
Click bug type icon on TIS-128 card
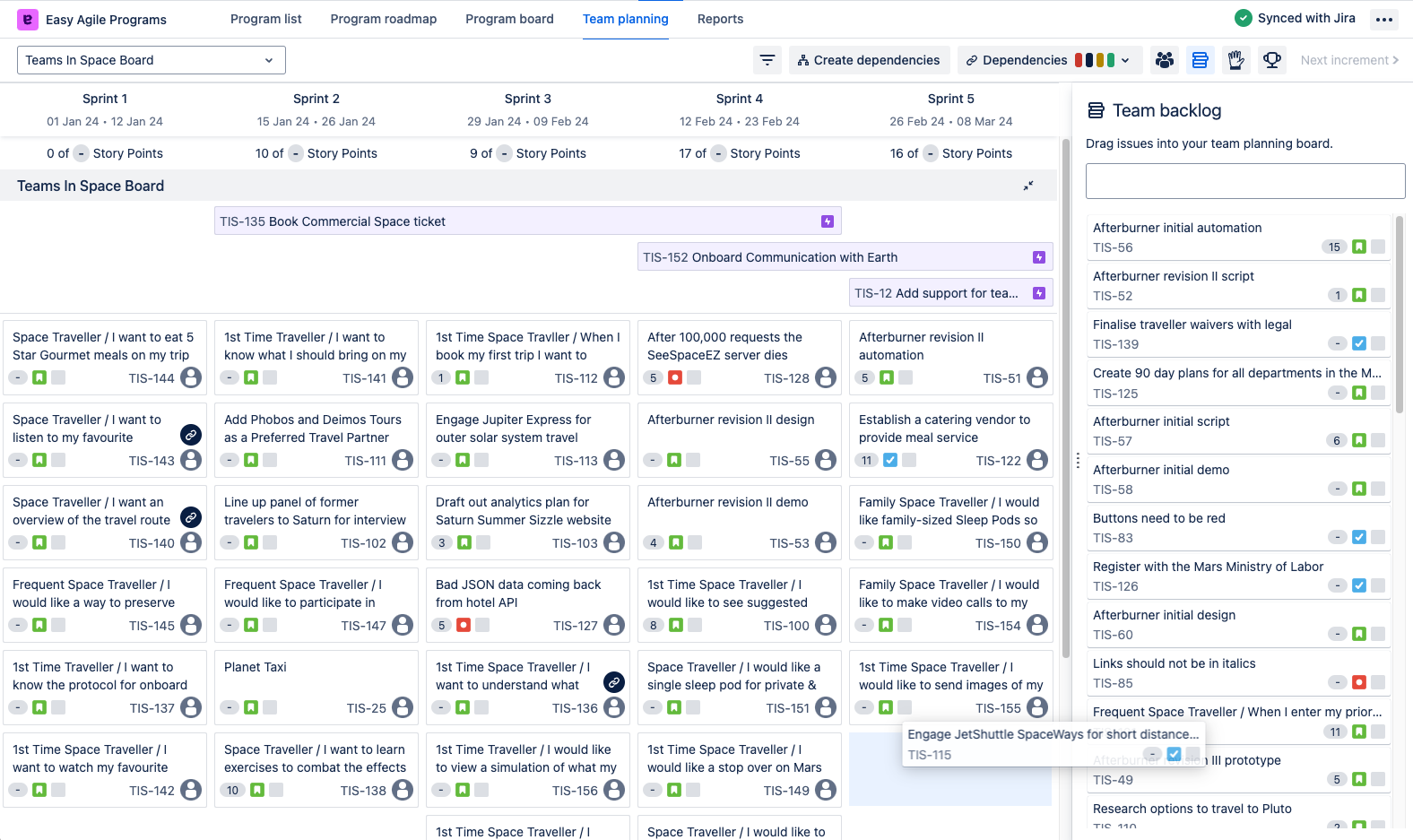click(x=675, y=377)
